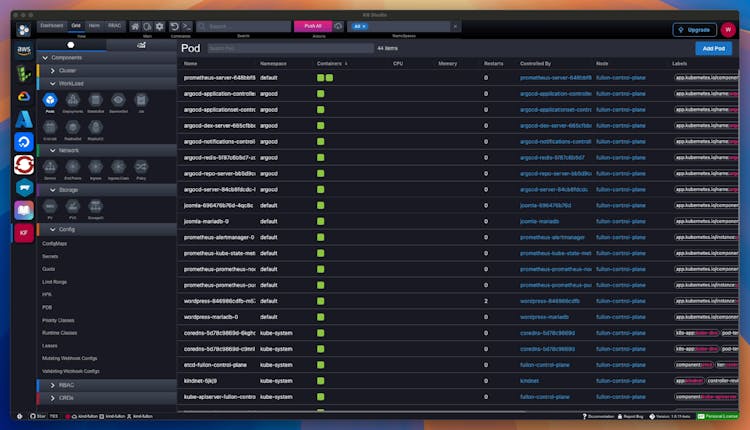Switch to the RBAC view tab
This screenshot has height=430, width=750.
click(x=114, y=26)
